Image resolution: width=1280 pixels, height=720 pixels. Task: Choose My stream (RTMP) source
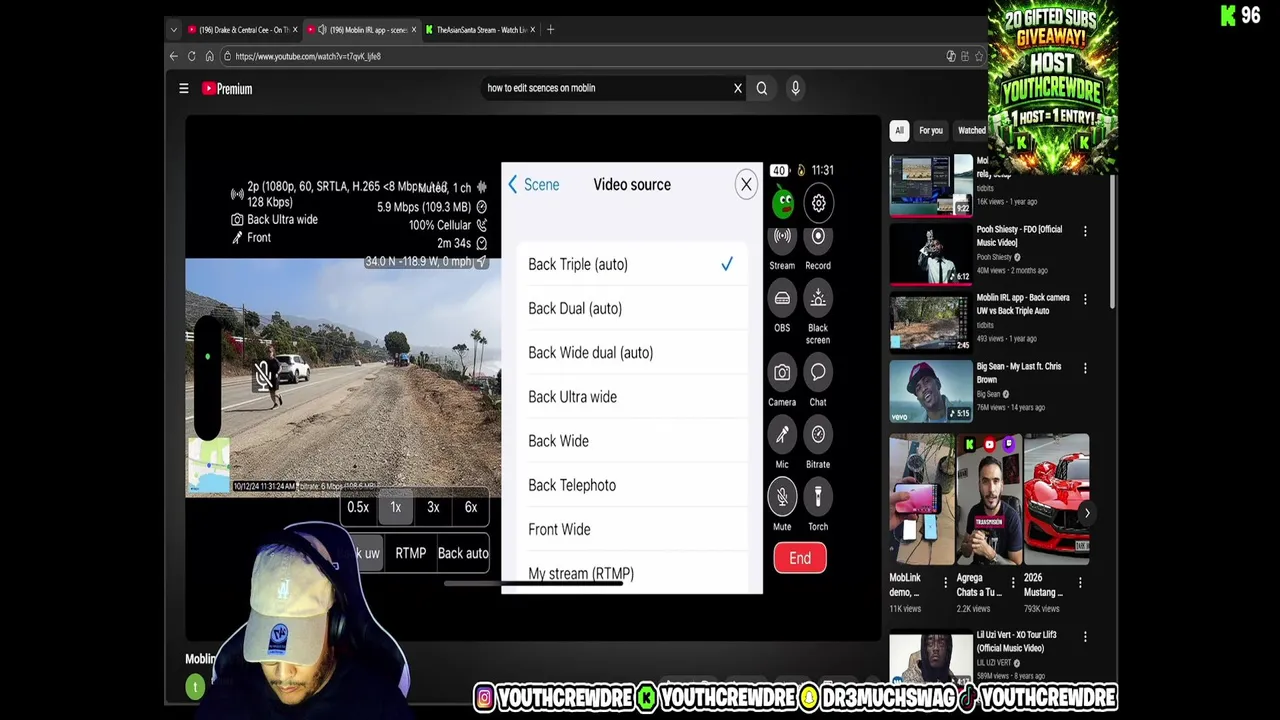pyautogui.click(x=632, y=573)
